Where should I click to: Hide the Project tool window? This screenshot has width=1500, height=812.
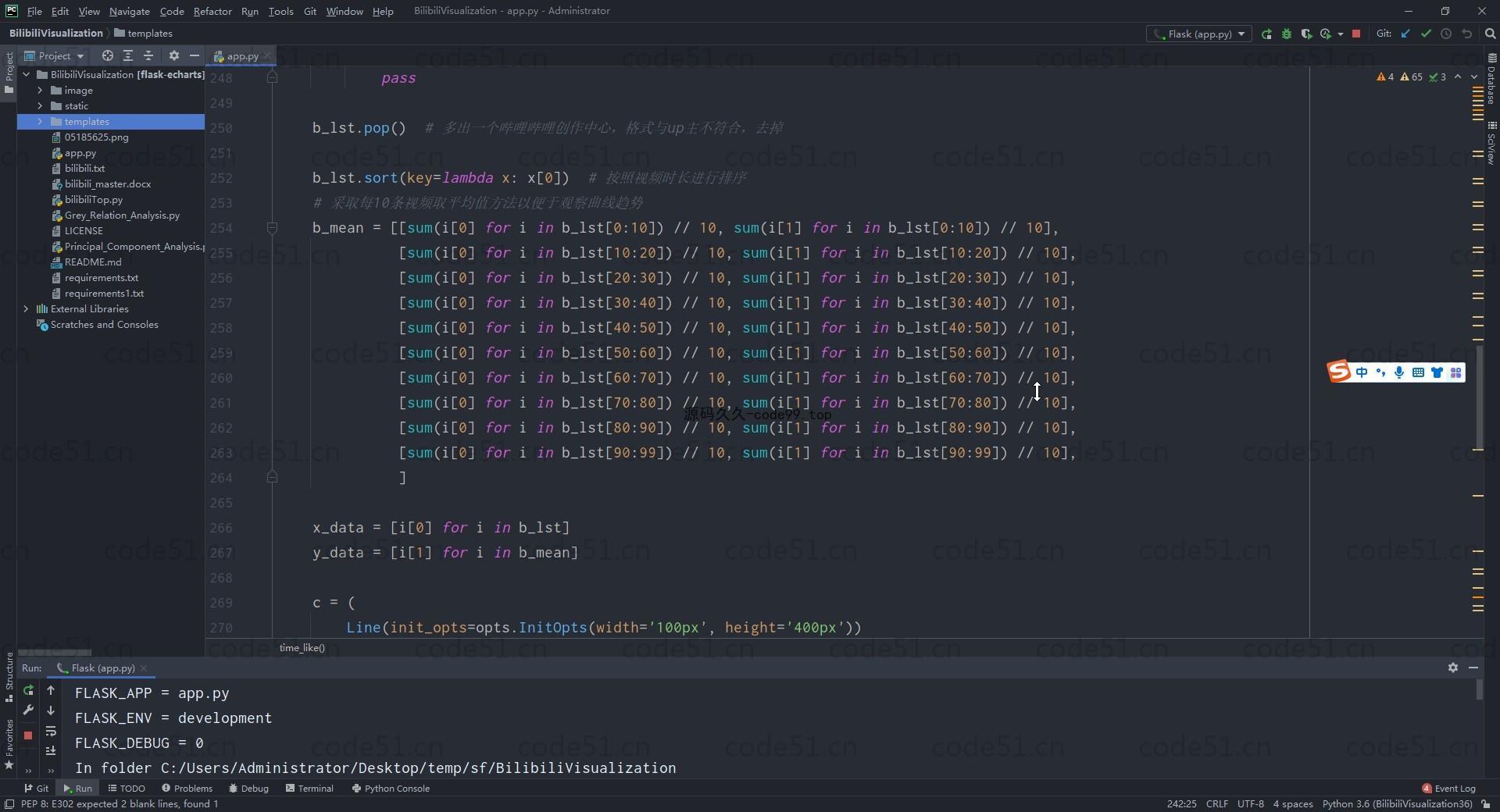click(195, 55)
